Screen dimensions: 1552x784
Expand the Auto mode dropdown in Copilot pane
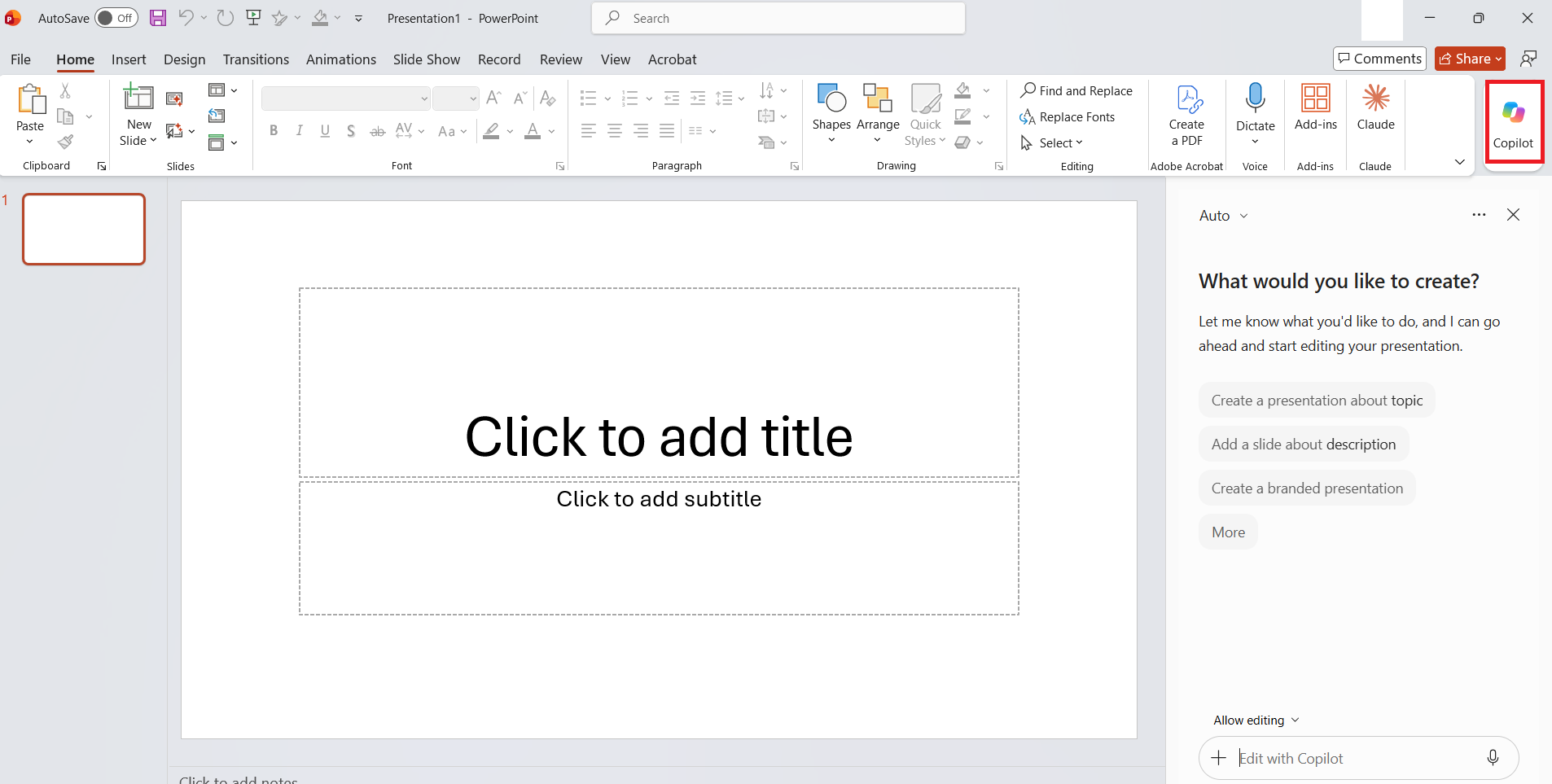click(1223, 216)
